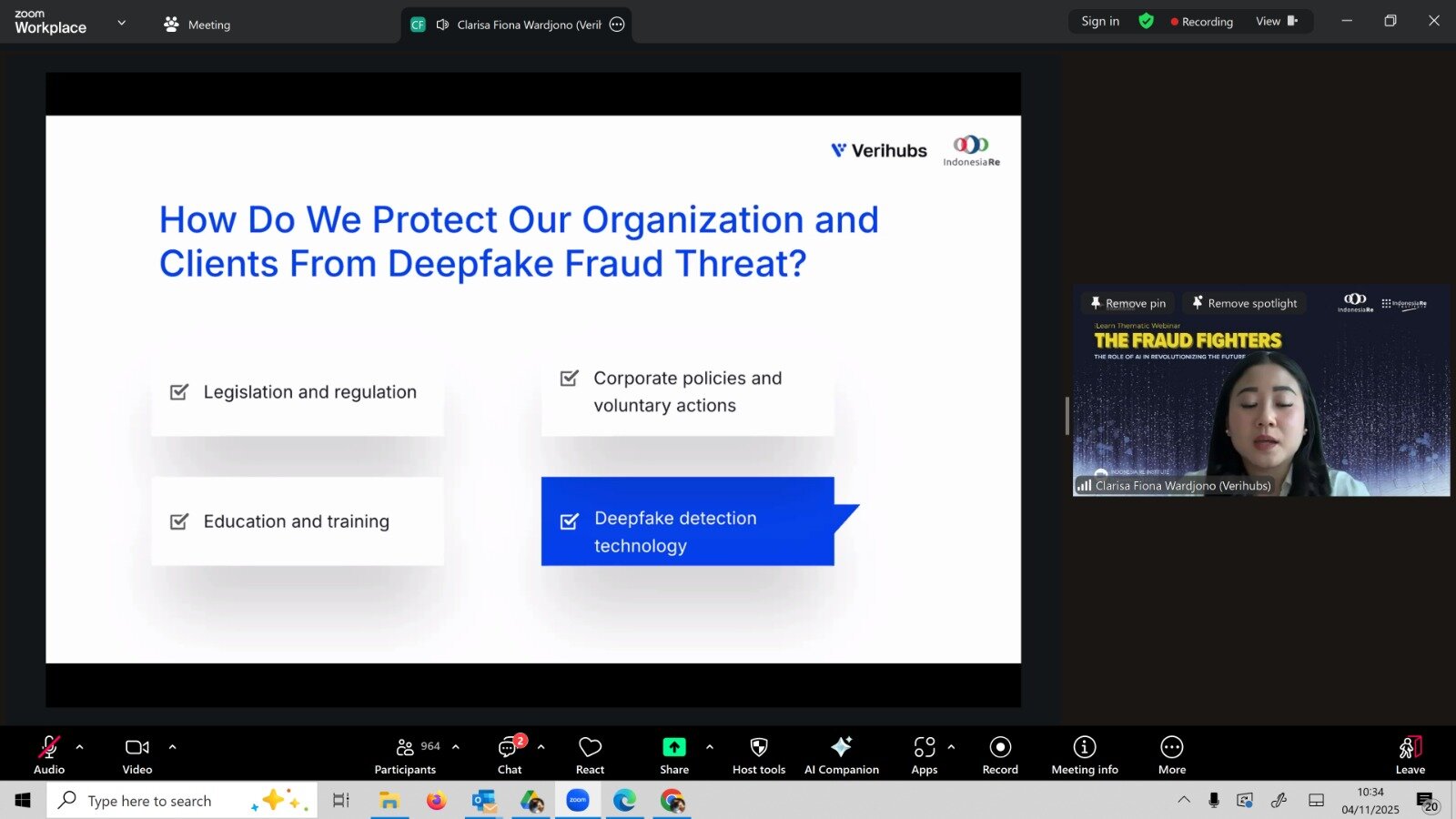Screen dimensions: 1456x819
Task: Click the Sign in button
Action: [x=1100, y=22]
